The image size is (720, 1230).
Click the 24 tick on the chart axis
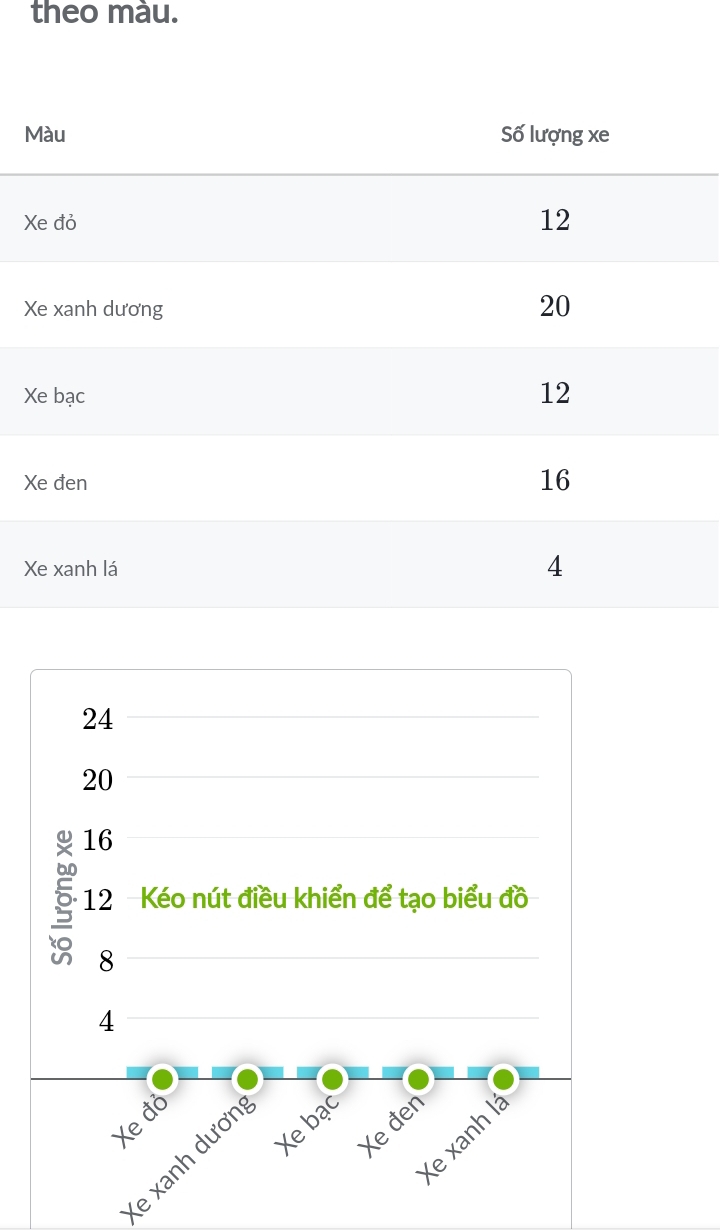click(x=99, y=719)
